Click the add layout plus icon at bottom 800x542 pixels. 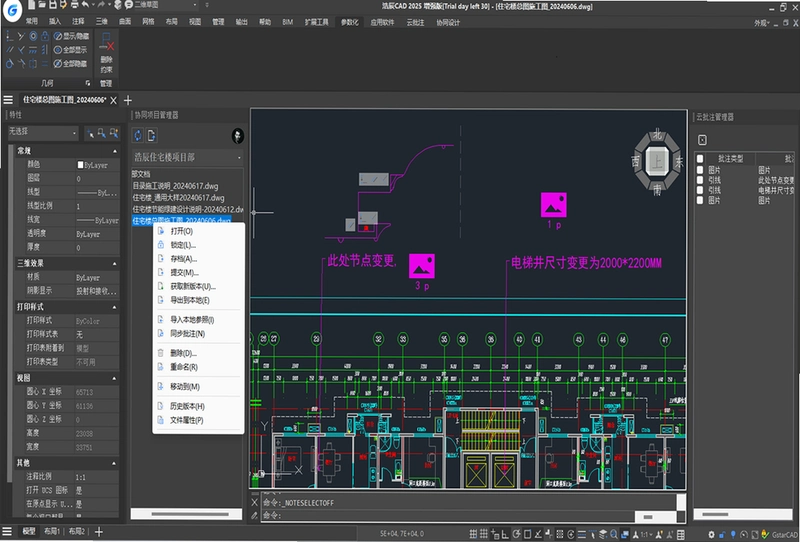[x=99, y=532]
